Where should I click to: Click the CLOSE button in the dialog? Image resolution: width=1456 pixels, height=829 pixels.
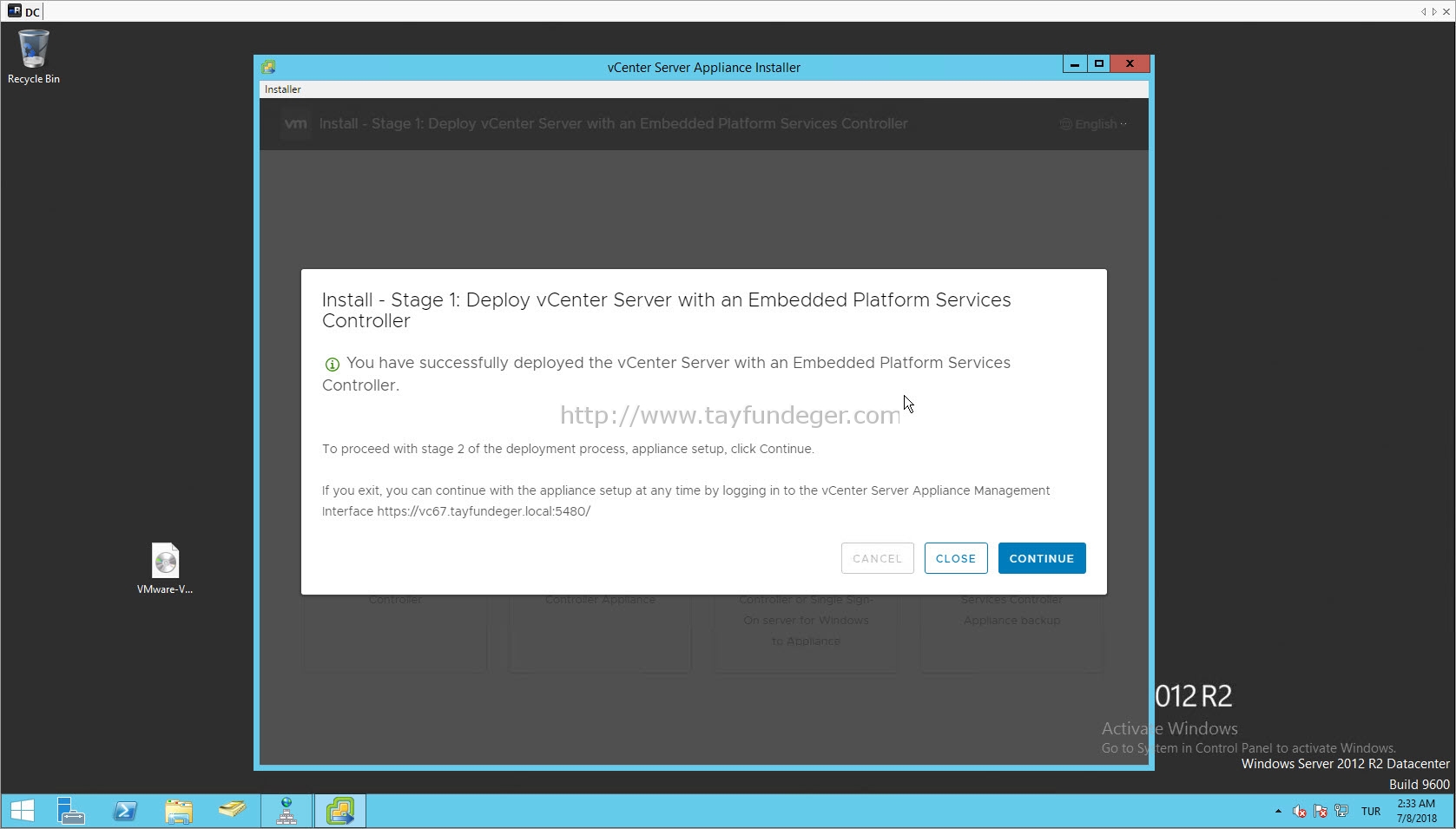click(x=955, y=558)
